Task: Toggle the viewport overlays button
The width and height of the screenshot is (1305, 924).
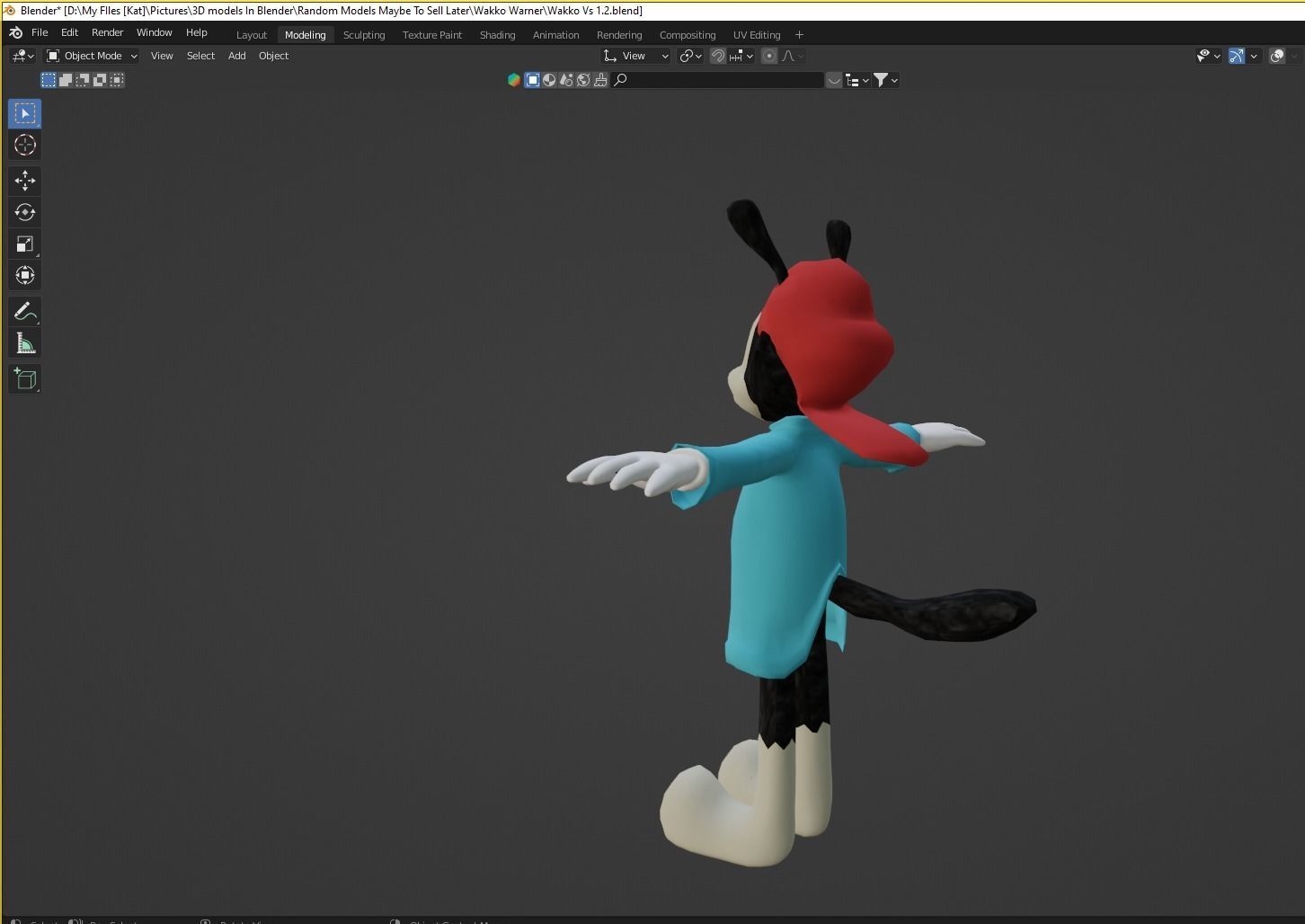Action: coord(1277,56)
